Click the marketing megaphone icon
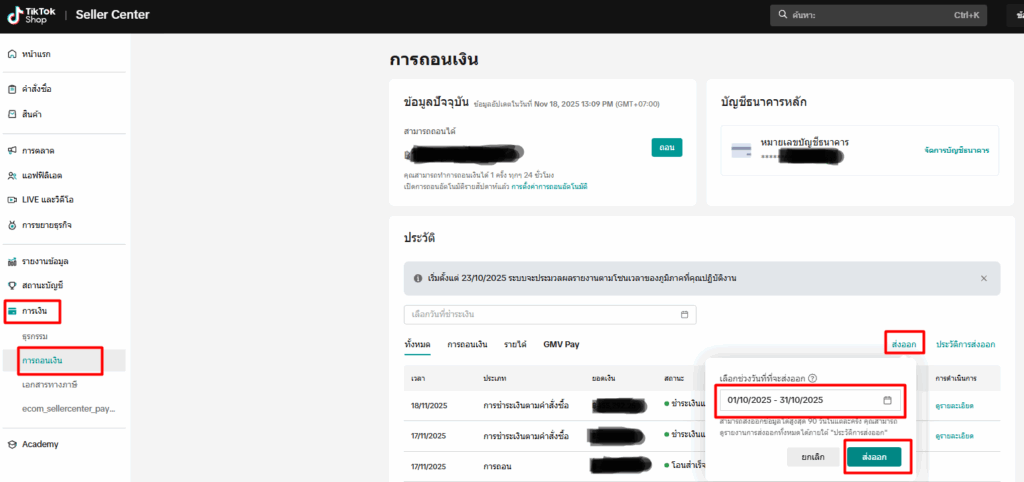 pos(12,151)
